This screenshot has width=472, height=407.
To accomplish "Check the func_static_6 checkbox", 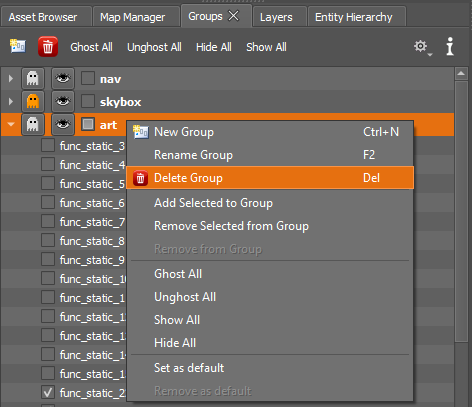I will pos(48,203).
